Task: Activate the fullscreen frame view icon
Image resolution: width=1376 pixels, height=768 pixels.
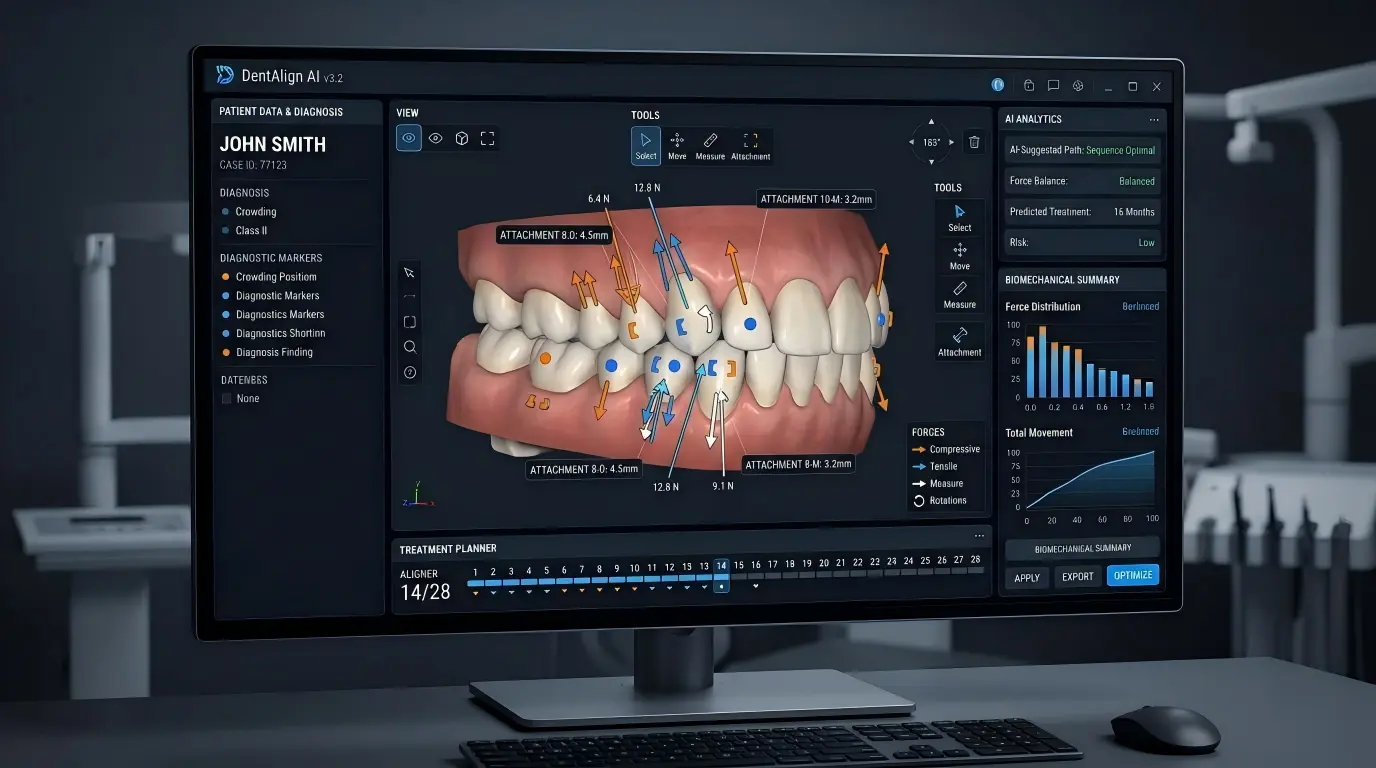Action: coord(488,138)
